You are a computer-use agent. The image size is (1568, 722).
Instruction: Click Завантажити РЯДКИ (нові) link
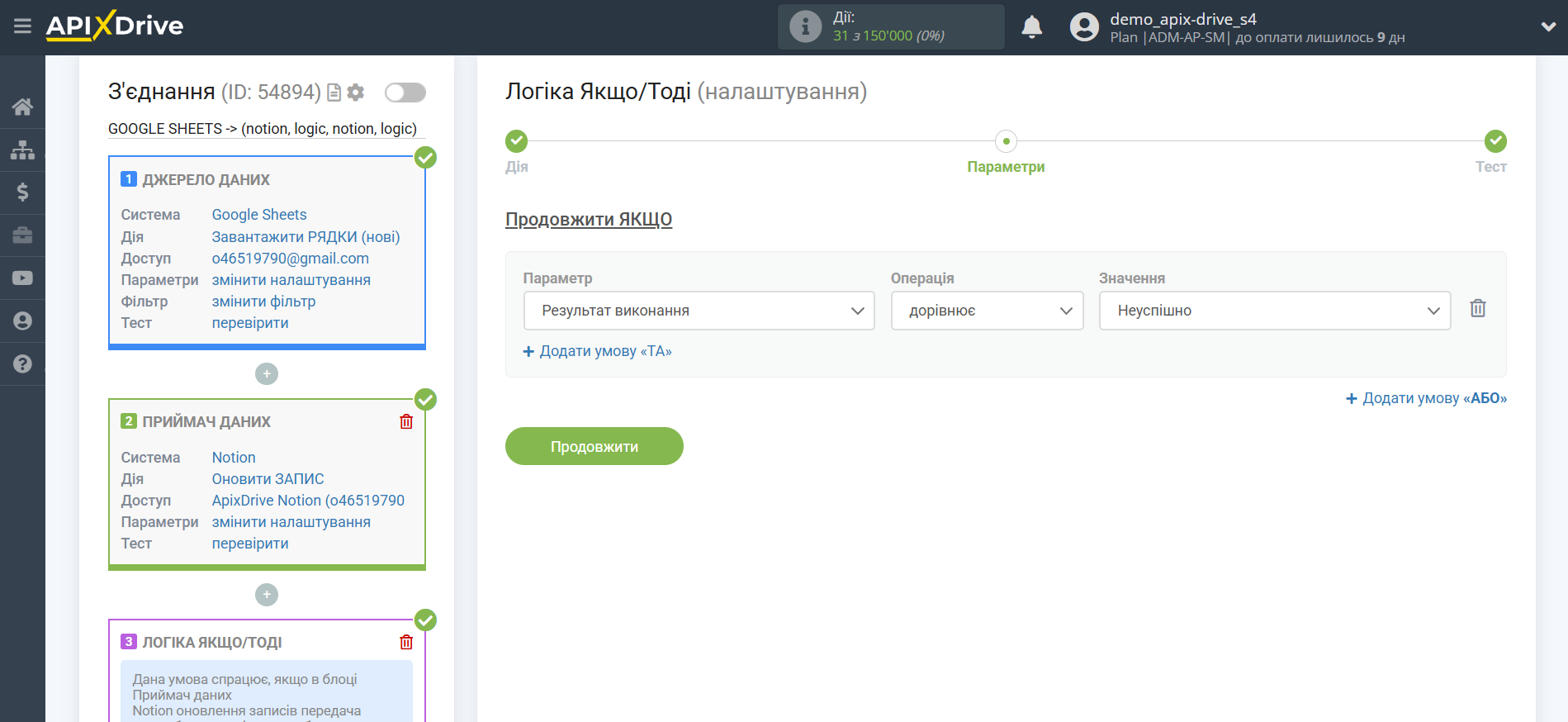[x=306, y=237]
